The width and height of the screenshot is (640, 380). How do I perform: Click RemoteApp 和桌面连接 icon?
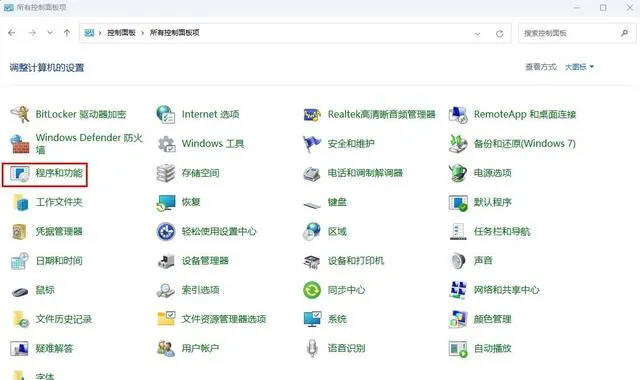[458, 115]
